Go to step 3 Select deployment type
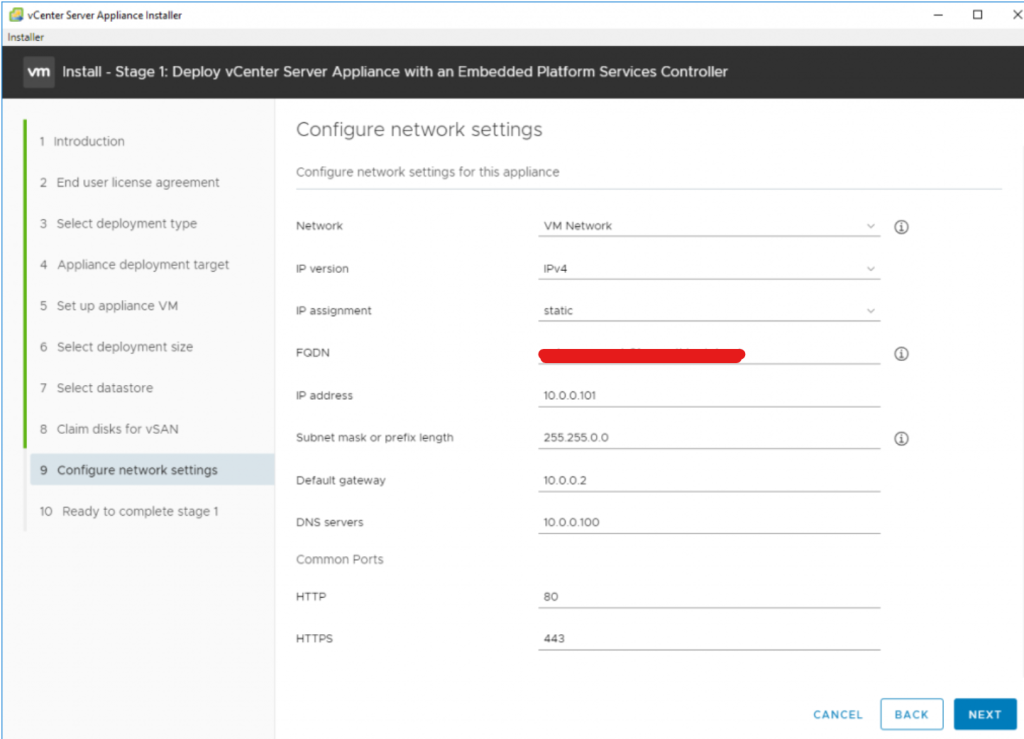Image resolution: width=1024 pixels, height=739 pixels. tap(118, 223)
